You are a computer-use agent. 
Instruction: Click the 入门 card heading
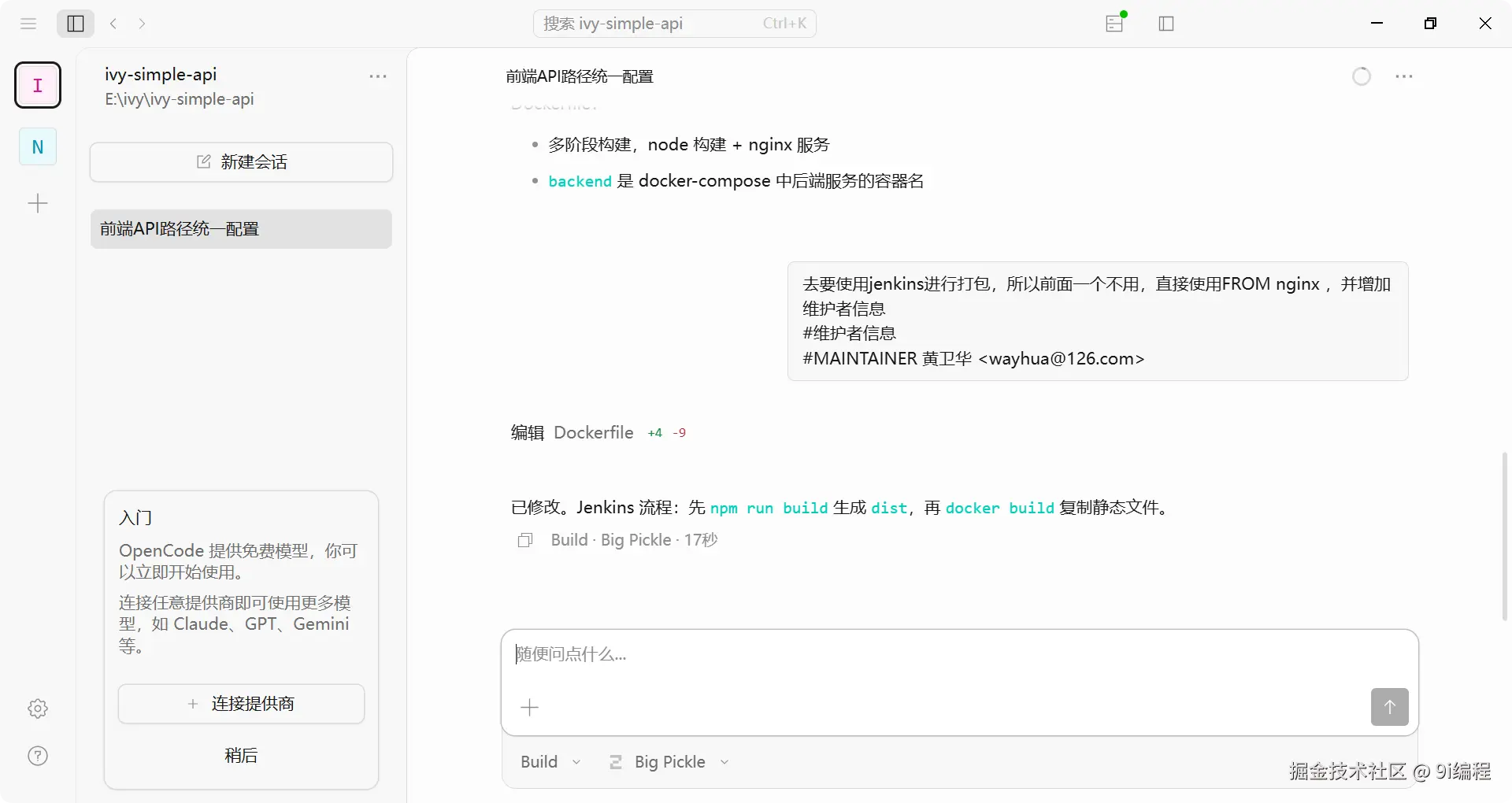click(135, 518)
